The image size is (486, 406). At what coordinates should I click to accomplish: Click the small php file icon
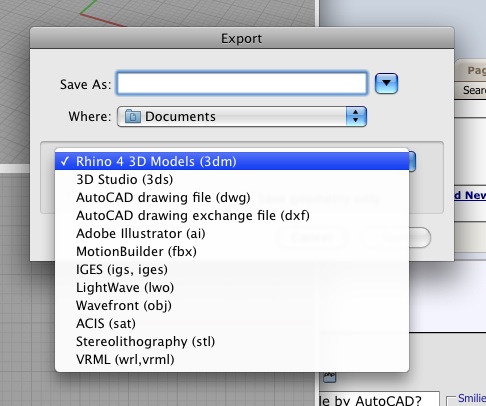coord(329,376)
